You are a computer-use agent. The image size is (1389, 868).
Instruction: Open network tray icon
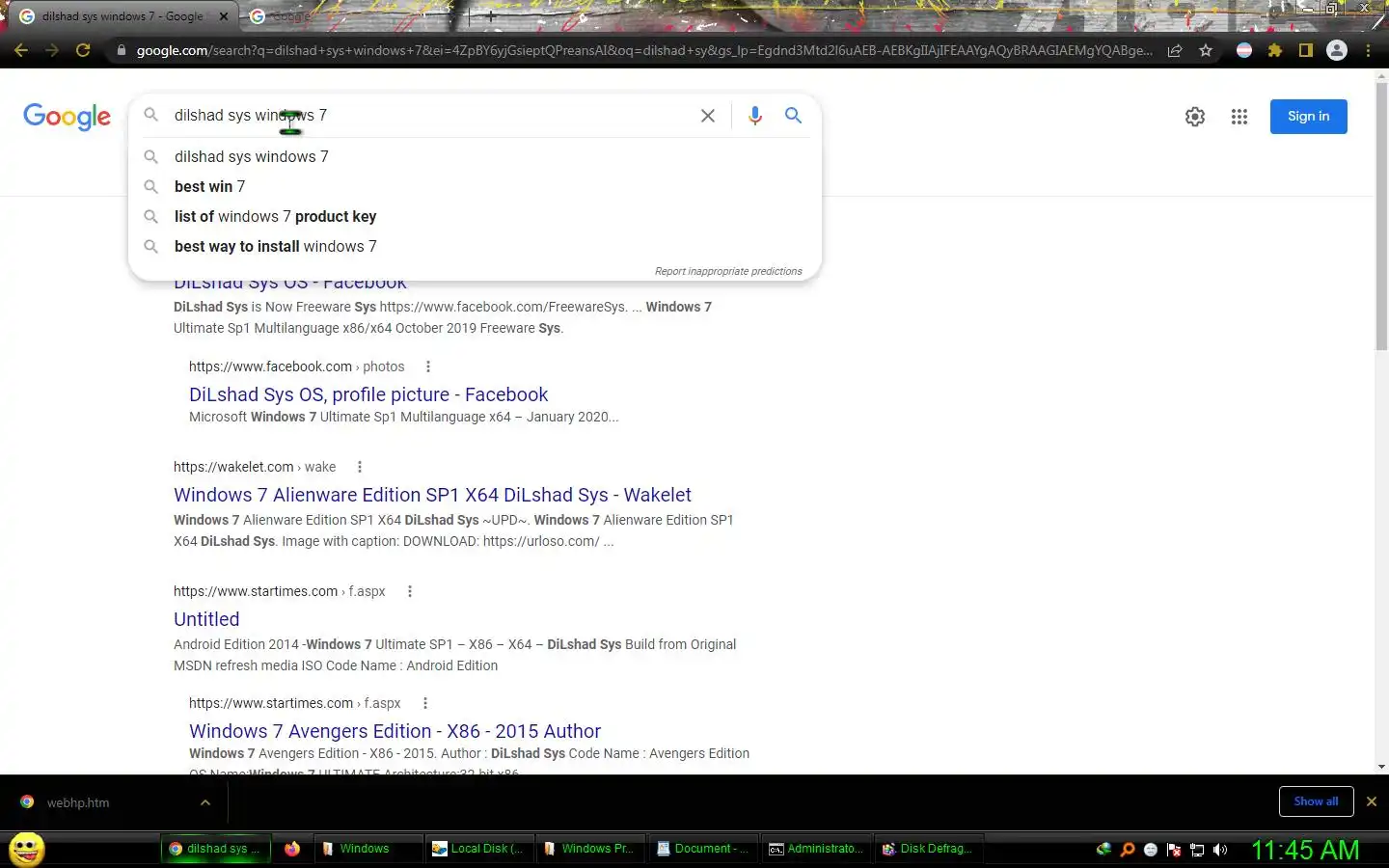(1197, 850)
